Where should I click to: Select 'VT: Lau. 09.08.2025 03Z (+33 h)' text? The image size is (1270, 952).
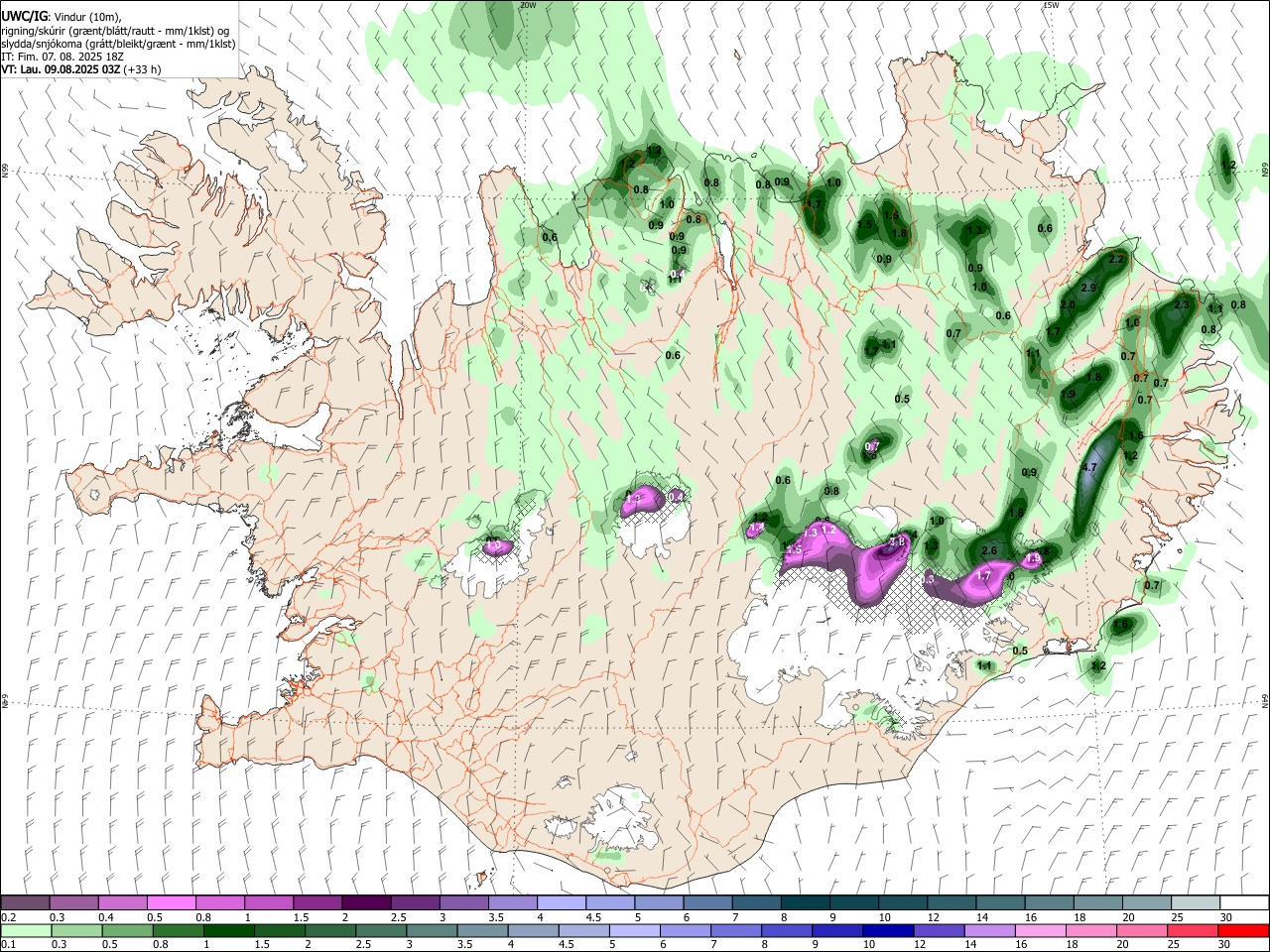coord(81,69)
